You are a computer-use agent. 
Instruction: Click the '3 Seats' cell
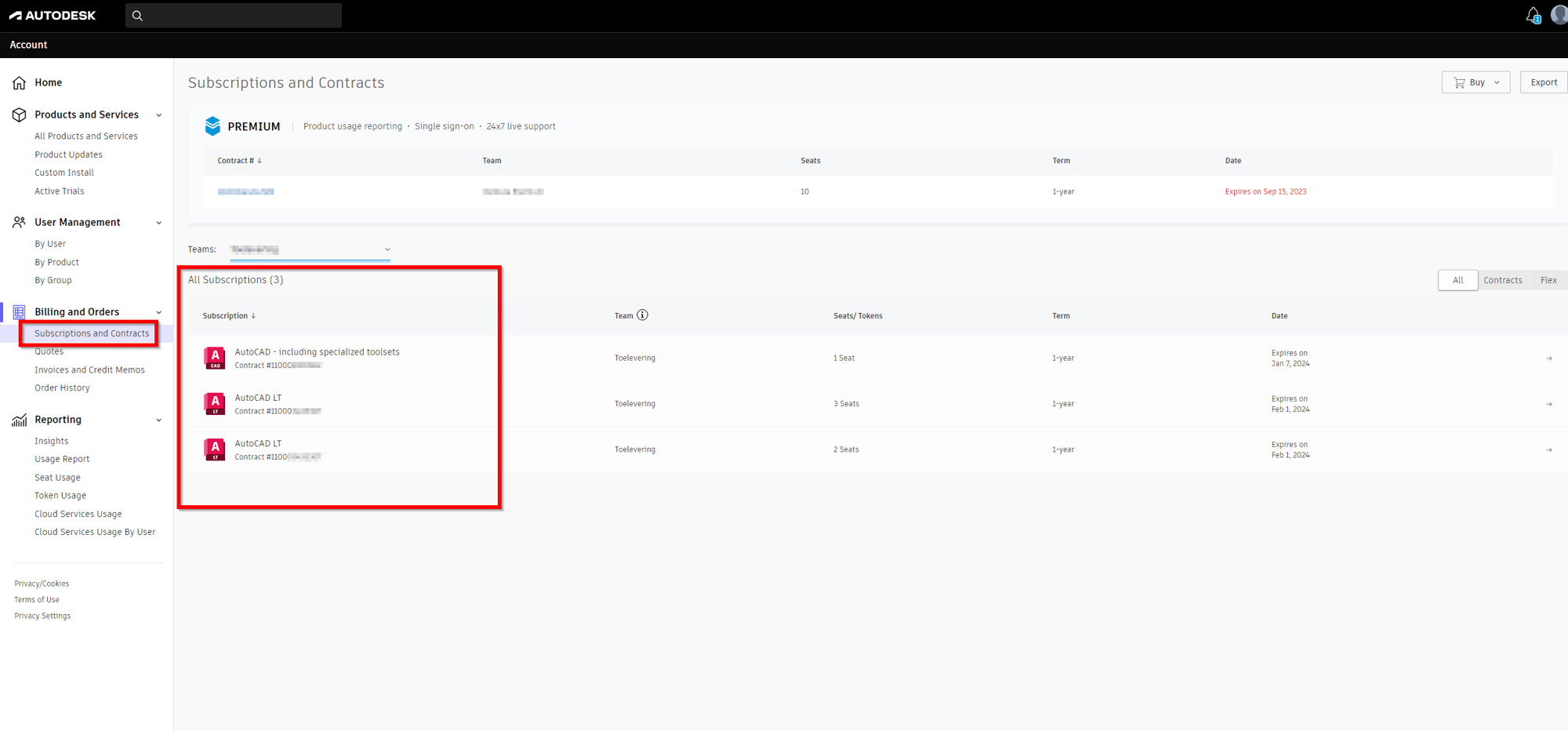(846, 404)
